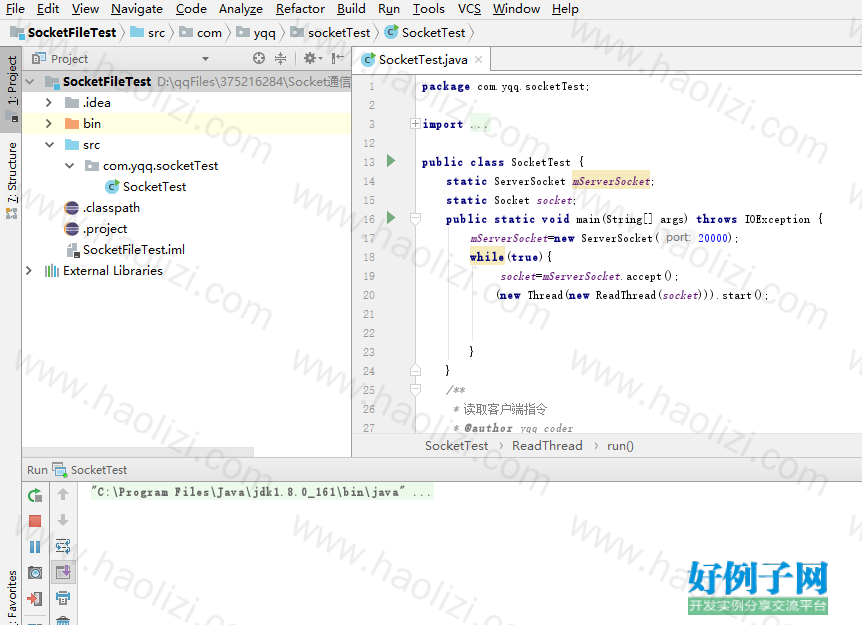Image resolution: width=862 pixels, height=625 pixels.
Task: Click Collapse All icon in Project panel
Action: pyautogui.click(x=280, y=58)
